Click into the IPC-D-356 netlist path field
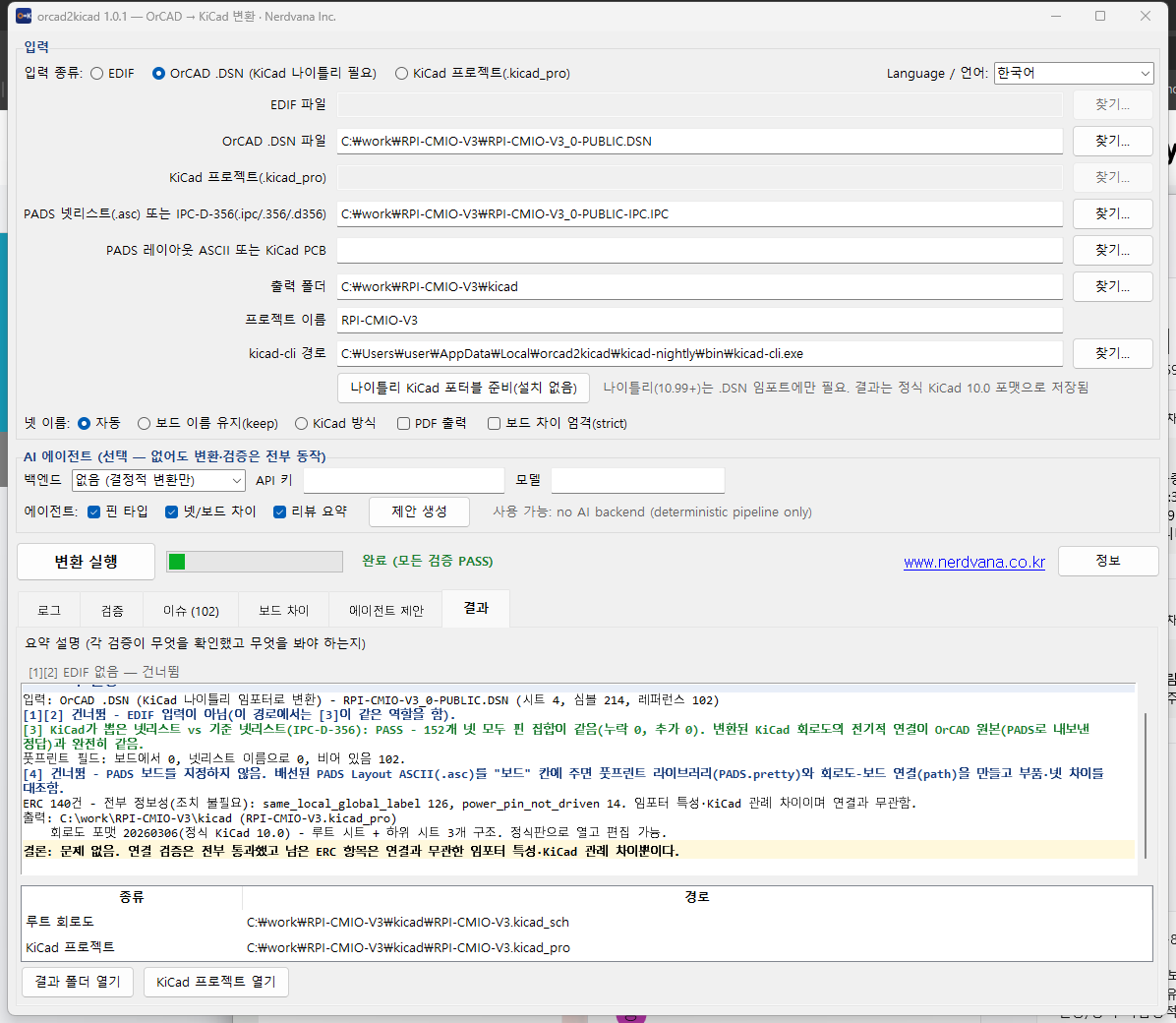This screenshot has width=1176, height=1023. pos(699,213)
